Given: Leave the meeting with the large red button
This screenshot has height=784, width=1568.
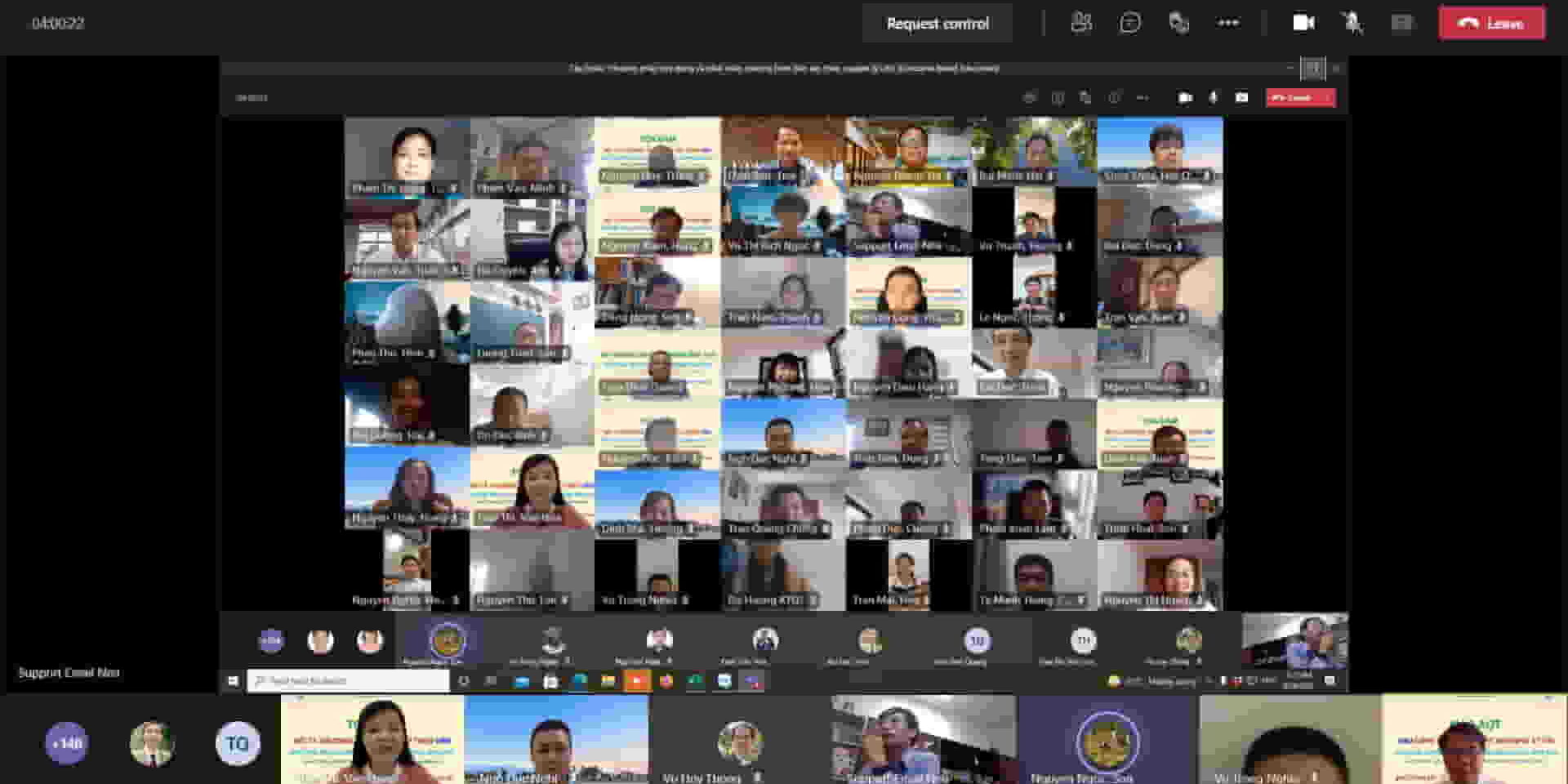Looking at the screenshot, I should point(1491,24).
